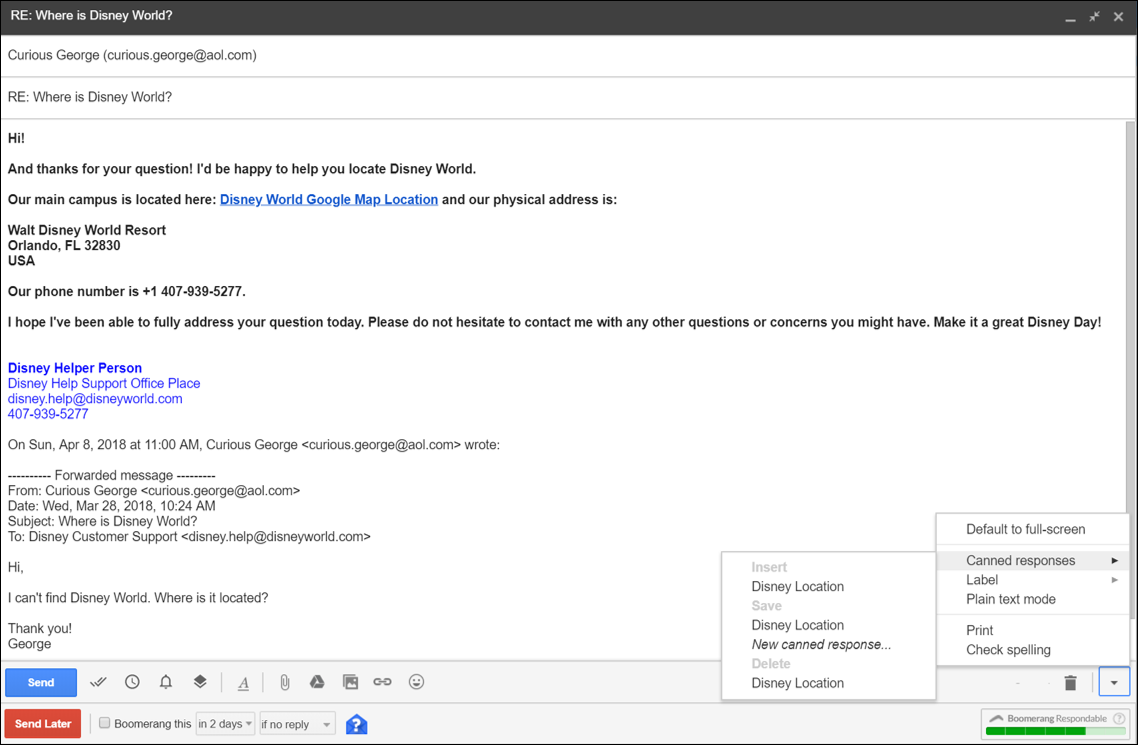Image resolution: width=1138 pixels, height=745 pixels.
Task: Click the 'I hope I've been able' closing sentence
Action: coord(554,322)
